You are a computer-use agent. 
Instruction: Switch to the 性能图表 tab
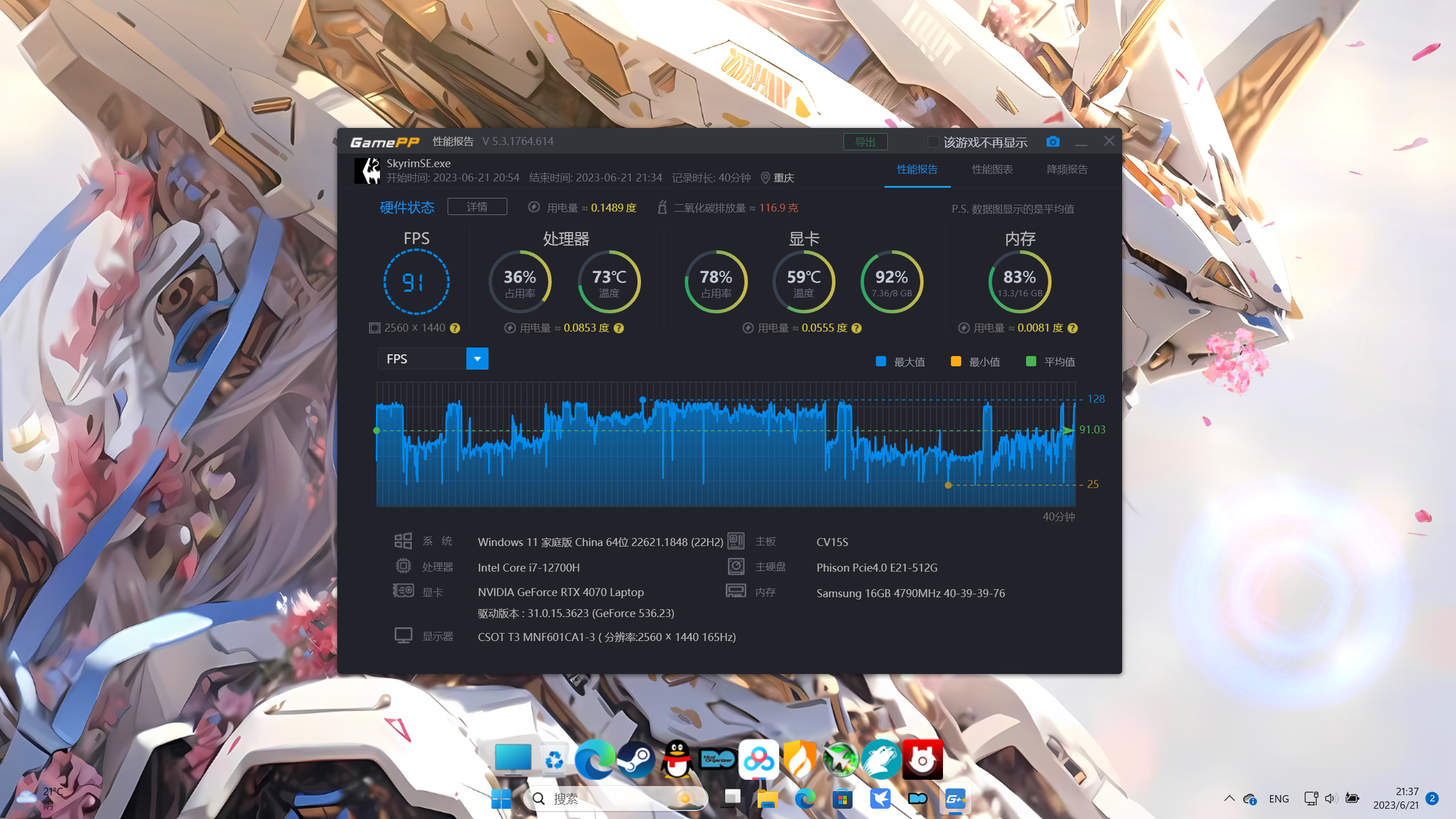(x=992, y=169)
